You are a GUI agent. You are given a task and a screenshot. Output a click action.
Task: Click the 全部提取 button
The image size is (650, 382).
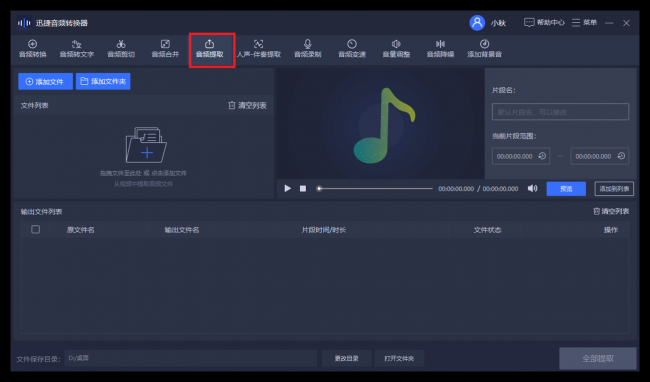click(x=598, y=358)
